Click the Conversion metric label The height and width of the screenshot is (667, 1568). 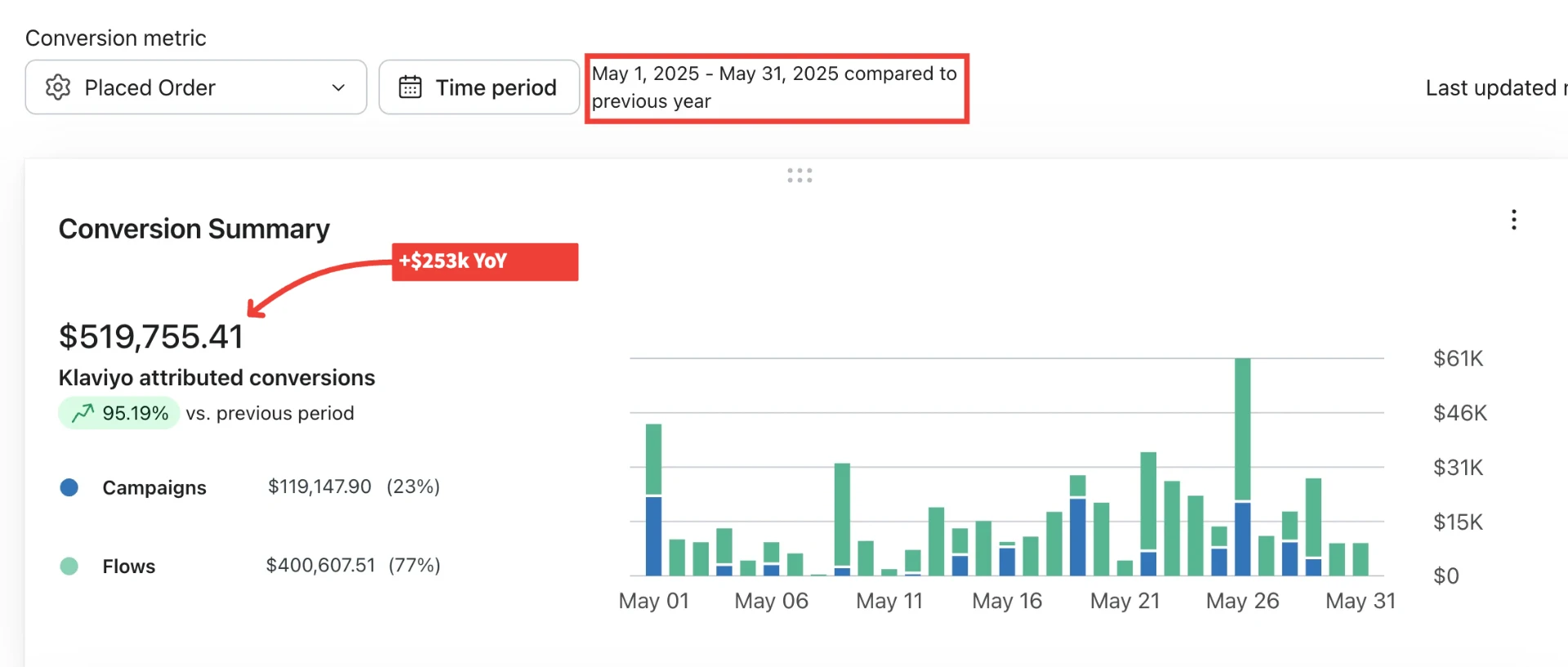tap(116, 38)
